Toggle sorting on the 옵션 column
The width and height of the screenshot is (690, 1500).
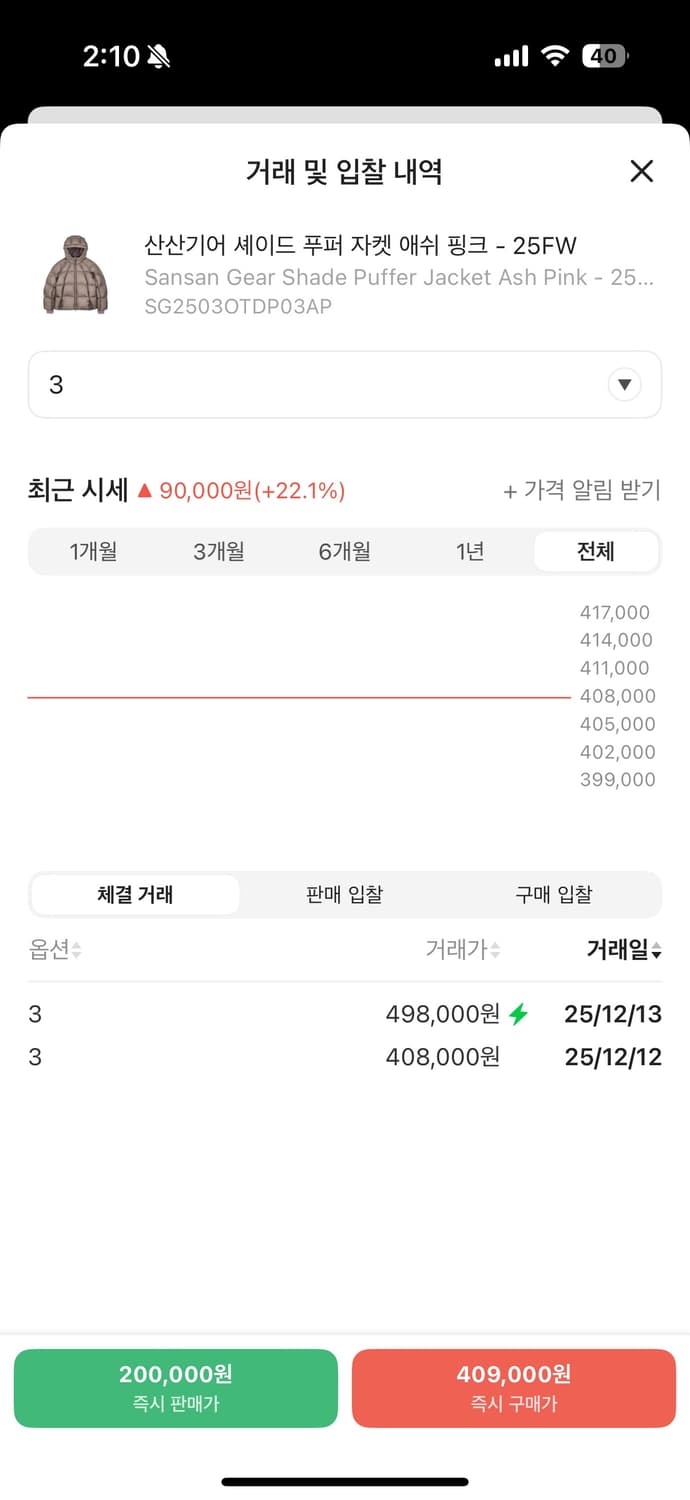[52, 950]
